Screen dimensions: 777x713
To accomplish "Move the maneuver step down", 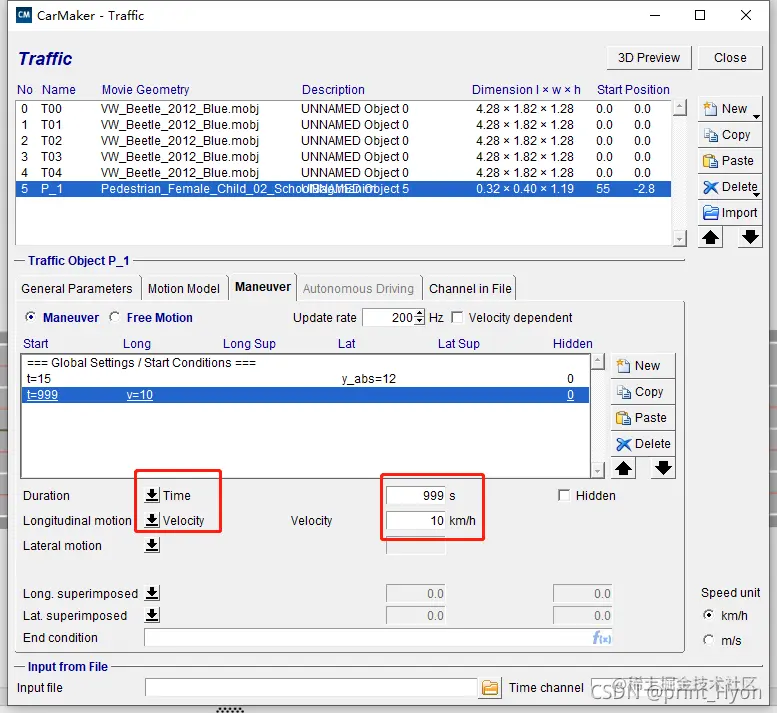I will [x=663, y=468].
